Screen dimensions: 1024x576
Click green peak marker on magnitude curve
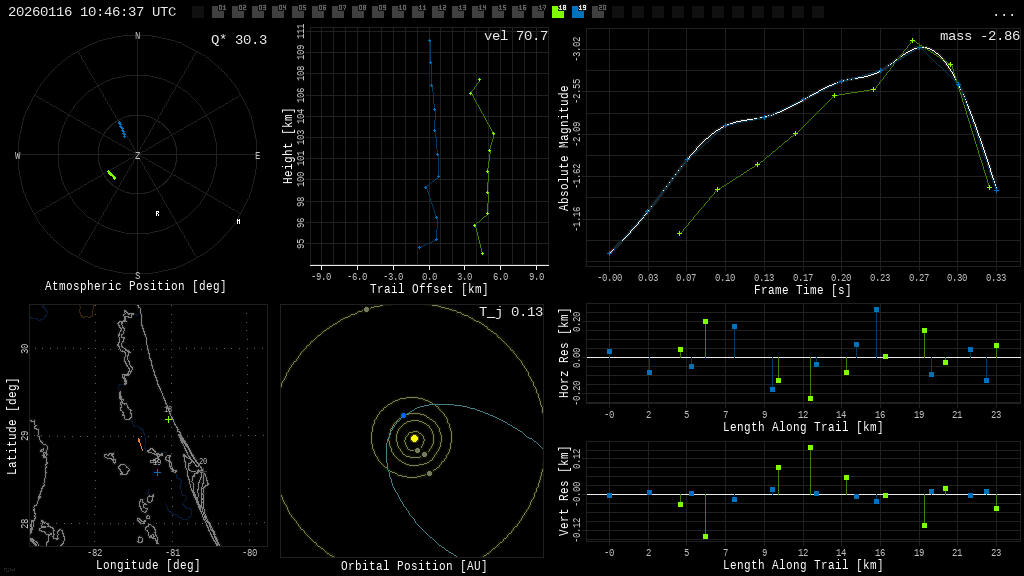click(912, 41)
